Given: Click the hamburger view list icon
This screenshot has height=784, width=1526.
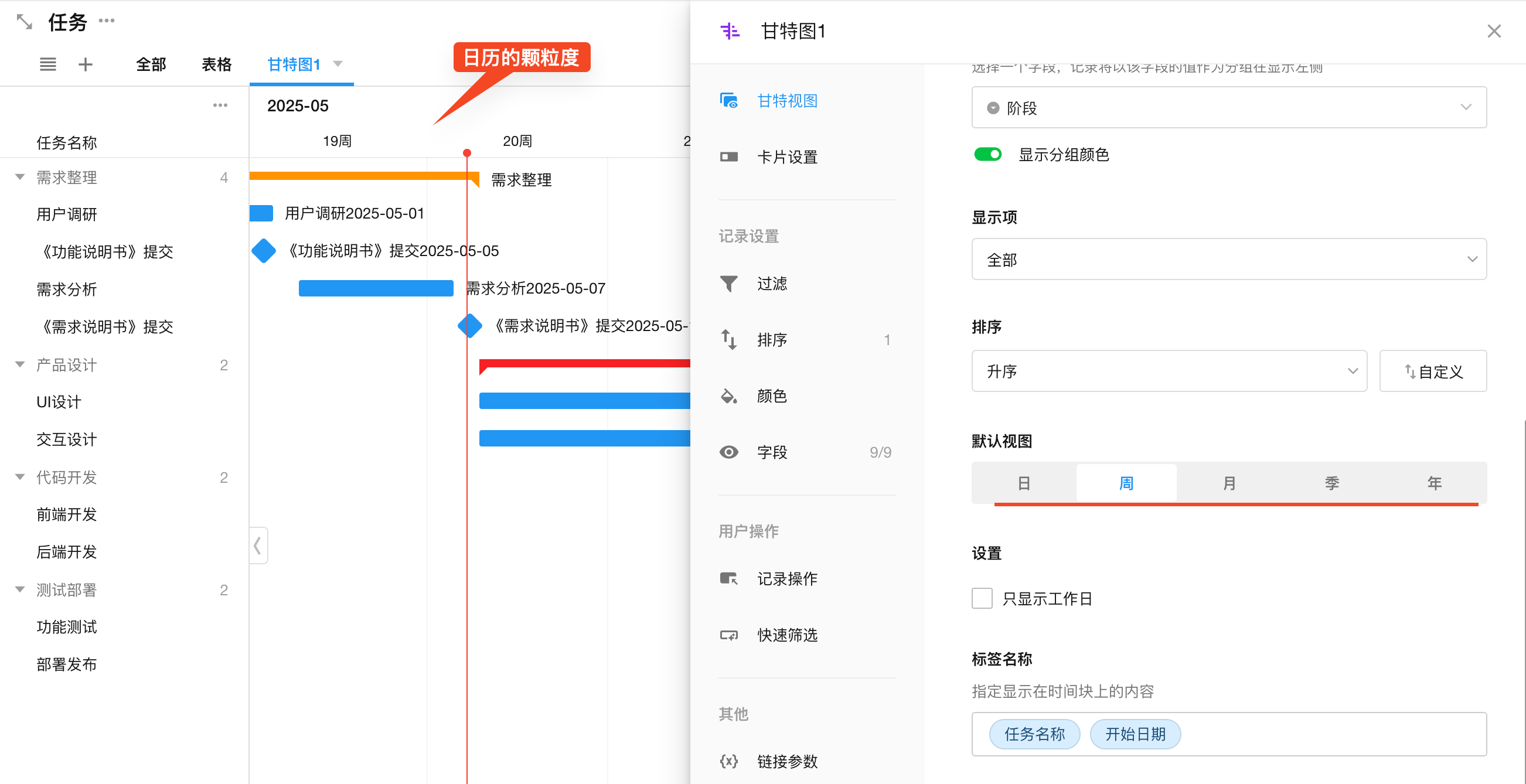Looking at the screenshot, I should pos(48,64).
